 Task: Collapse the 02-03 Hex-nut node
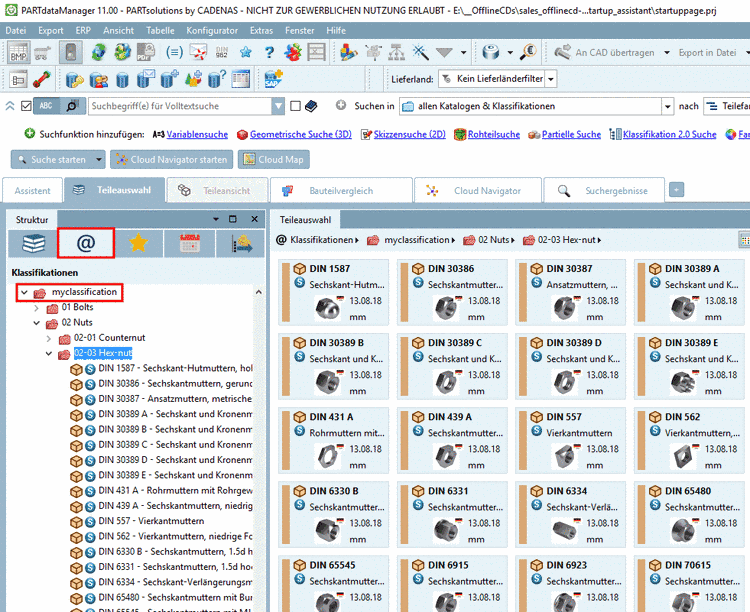click(x=49, y=354)
